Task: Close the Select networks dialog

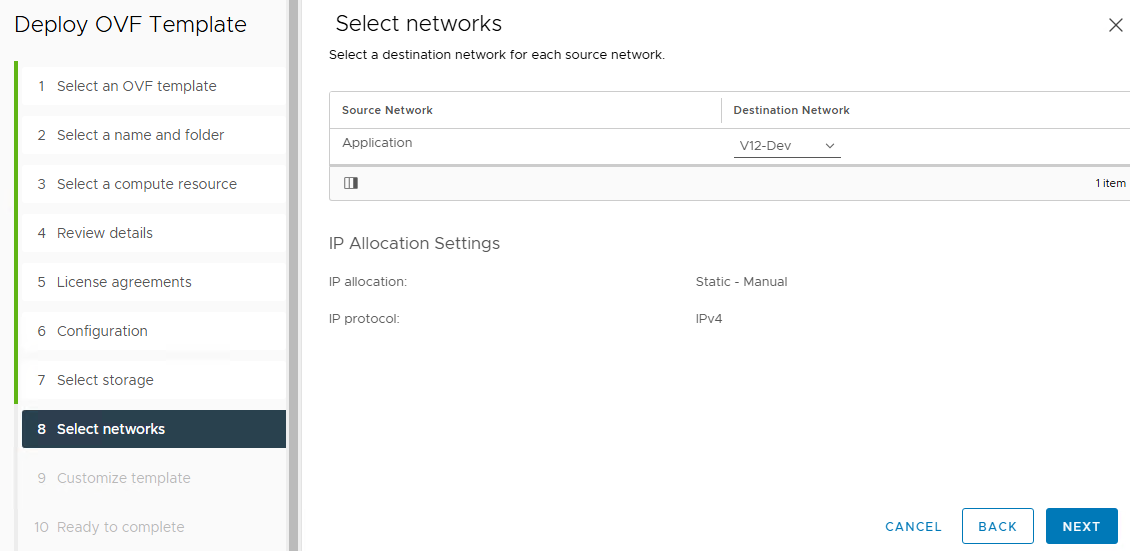Action: click(1115, 26)
